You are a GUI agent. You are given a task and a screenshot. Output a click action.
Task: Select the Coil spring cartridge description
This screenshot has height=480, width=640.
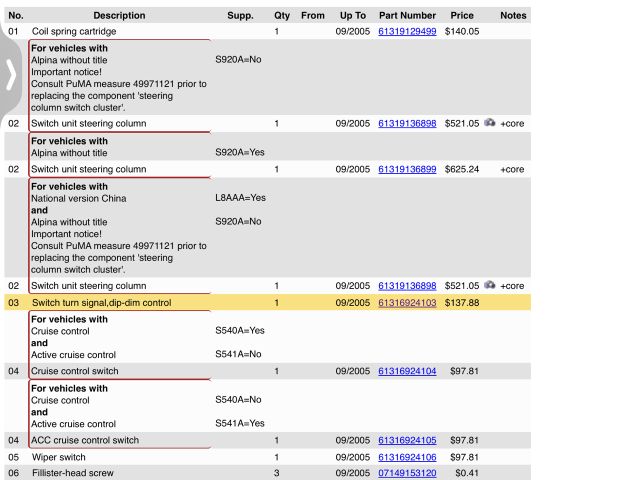pos(74,32)
